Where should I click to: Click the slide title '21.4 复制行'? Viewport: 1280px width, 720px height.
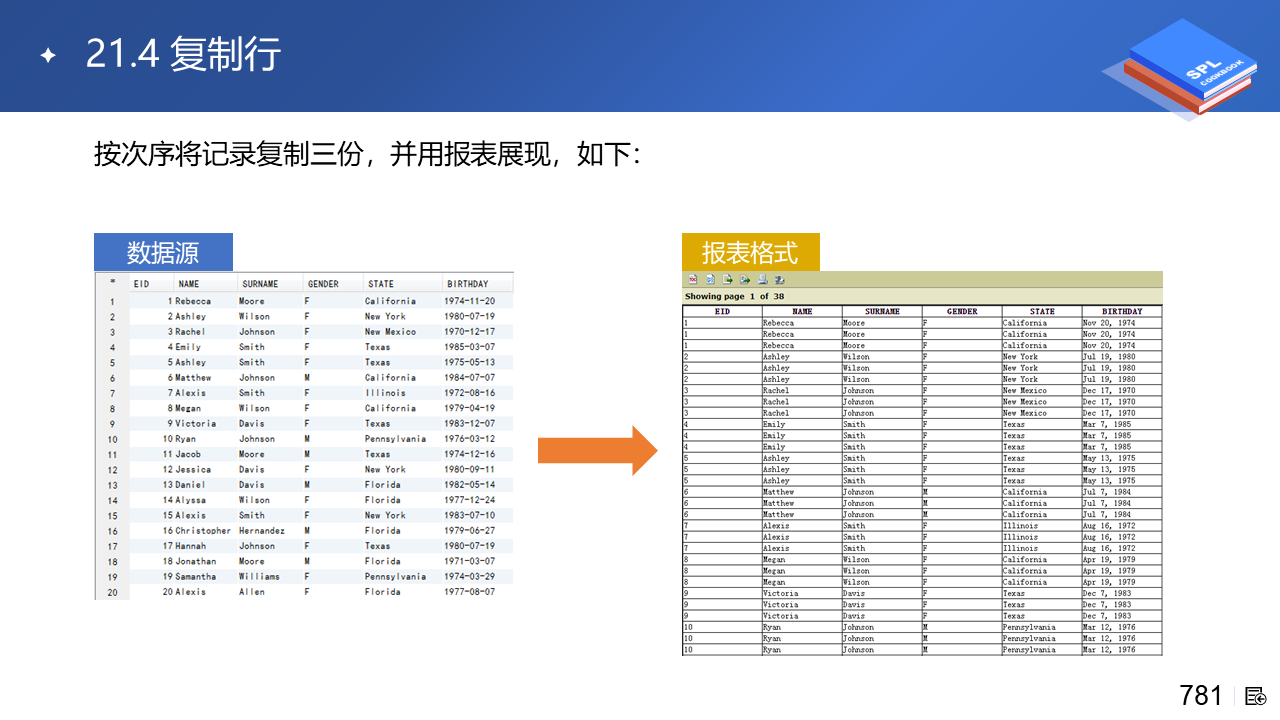click(183, 54)
